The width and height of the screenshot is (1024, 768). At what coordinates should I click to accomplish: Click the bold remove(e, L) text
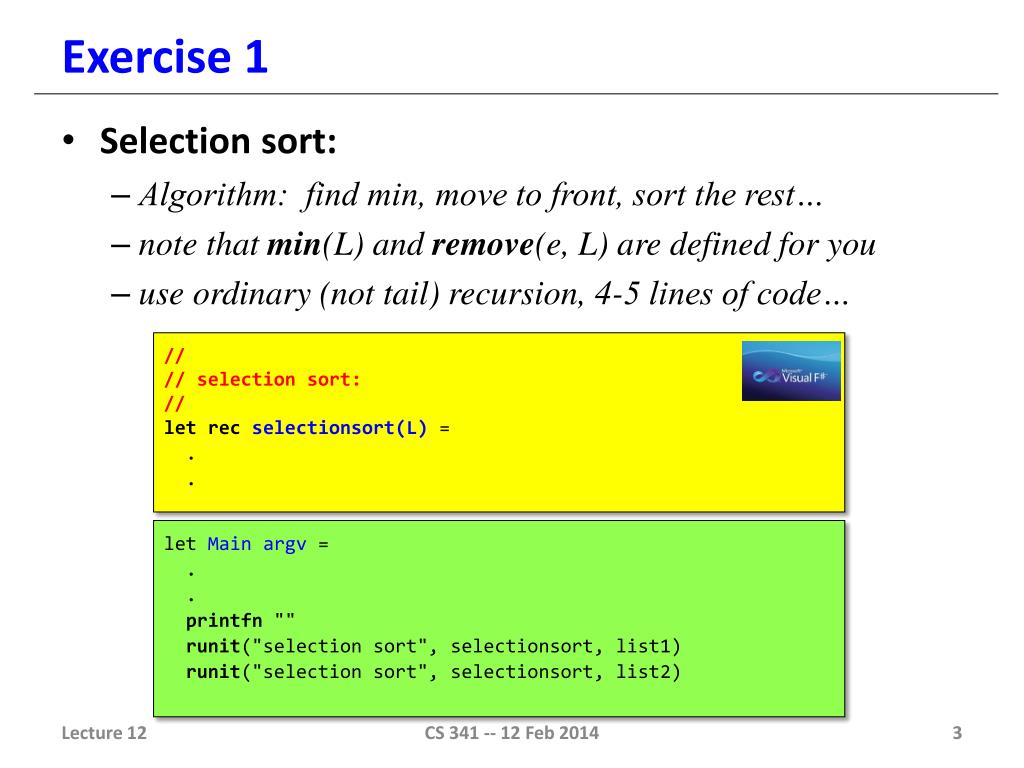pos(520,245)
